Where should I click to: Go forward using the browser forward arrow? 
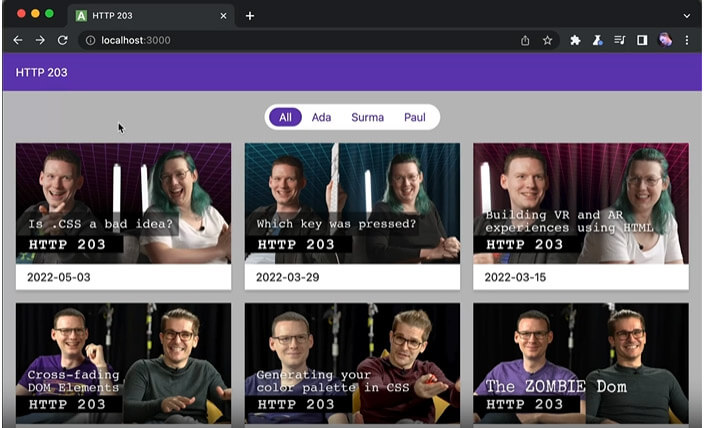[x=40, y=40]
